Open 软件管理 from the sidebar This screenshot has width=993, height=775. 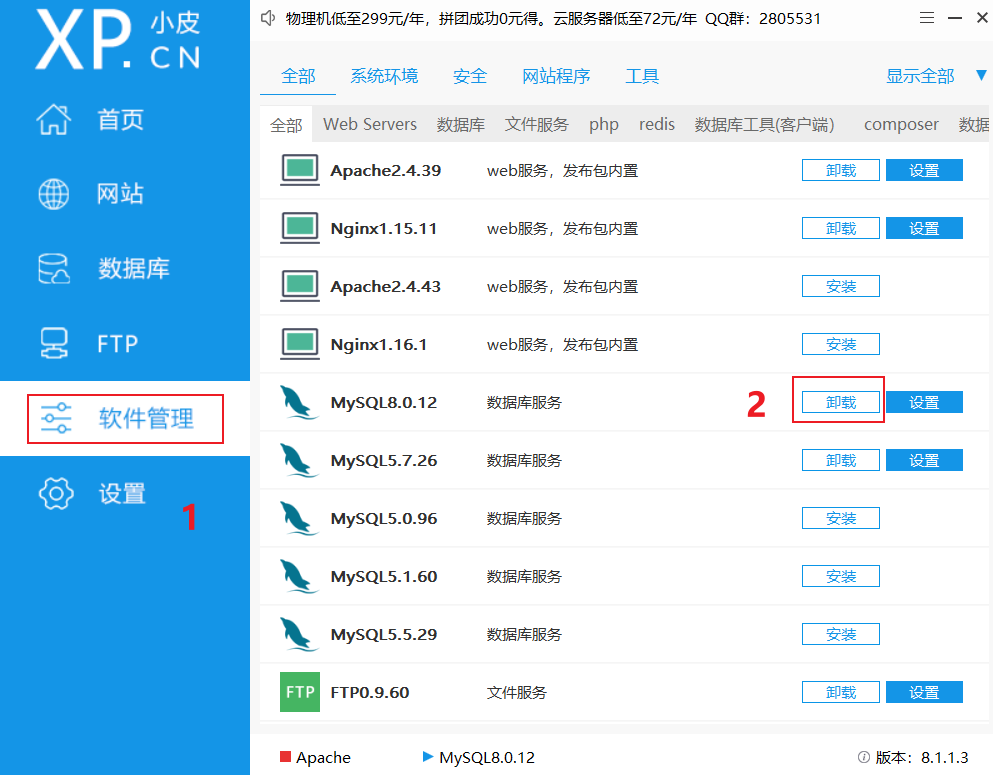click(124, 418)
